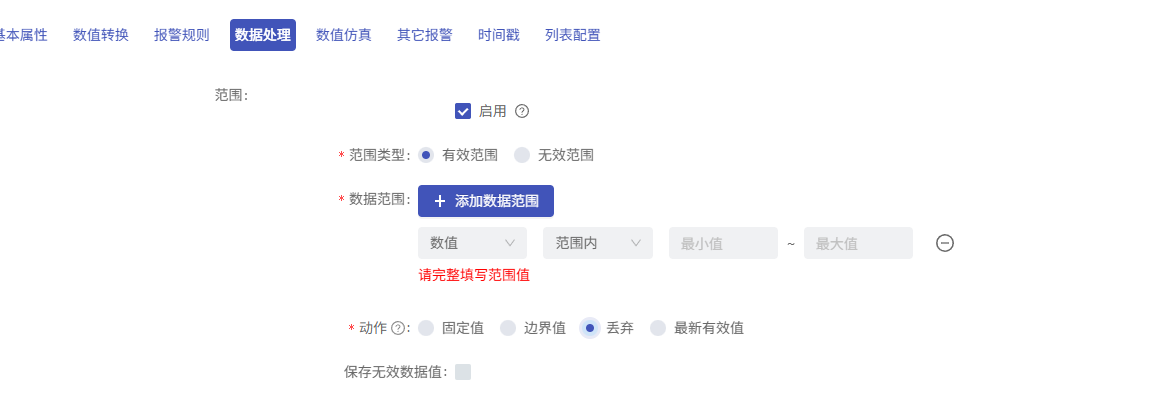
Task: Remove the data range row with minus icon
Action: point(945,243)
